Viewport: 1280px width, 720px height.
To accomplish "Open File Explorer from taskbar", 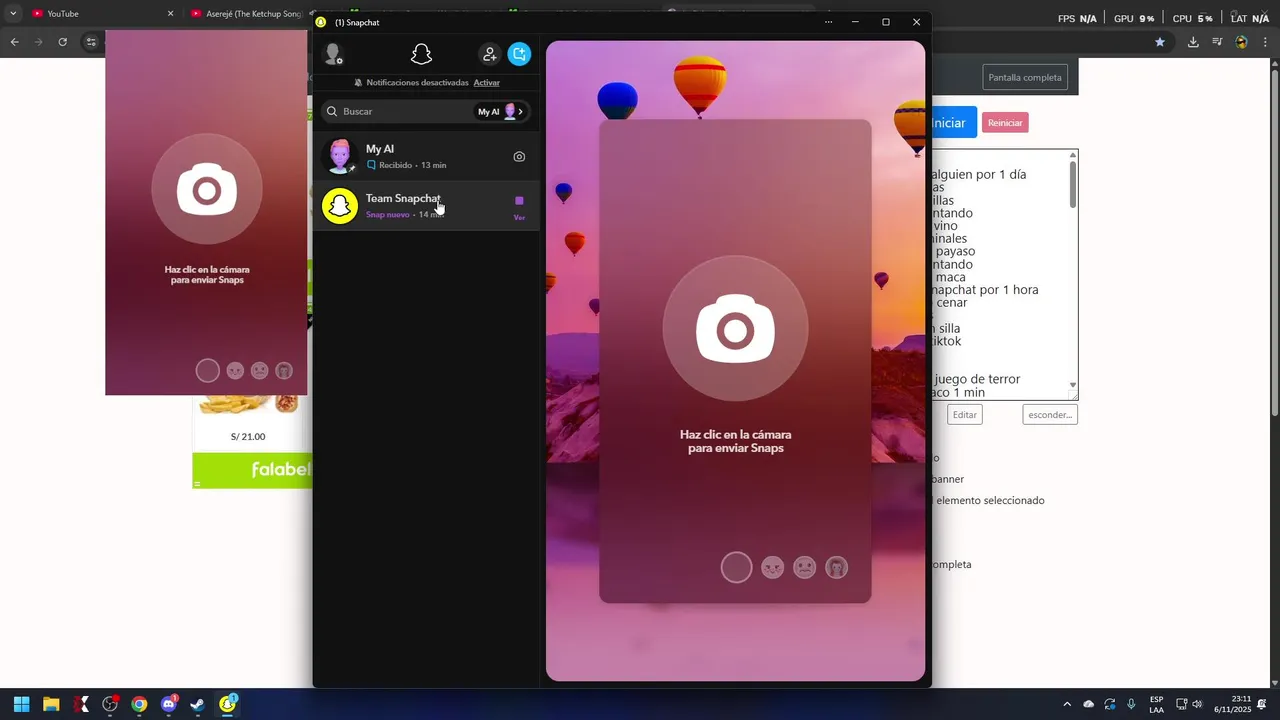I will [51, 704].
